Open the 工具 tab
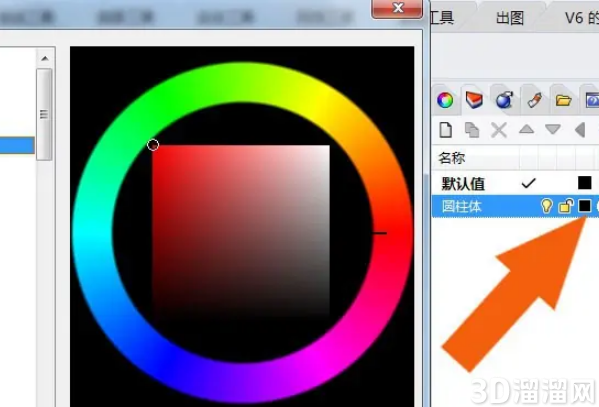Screen dimensions: 599x407 click(x=442, y=18)
